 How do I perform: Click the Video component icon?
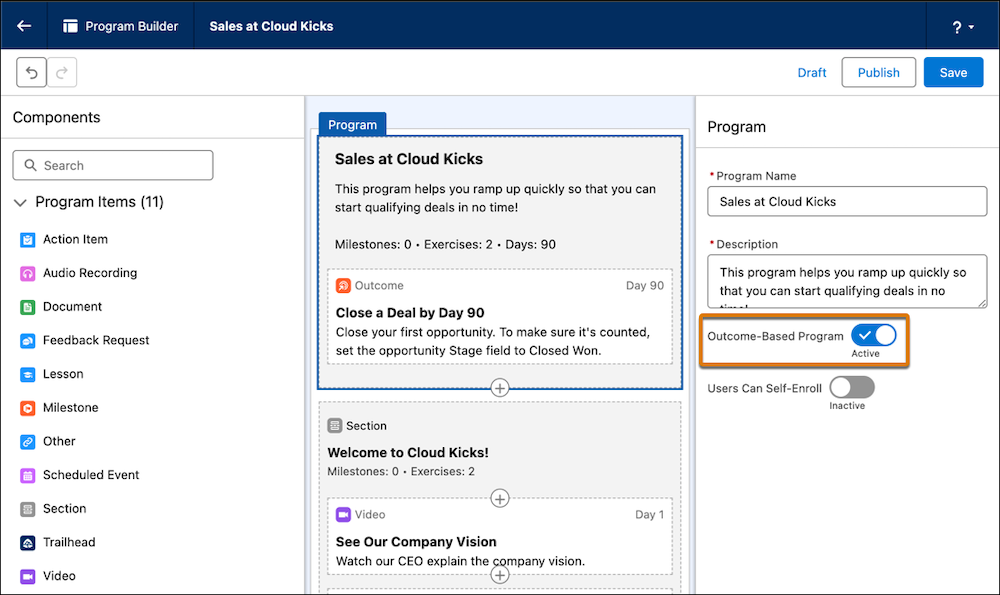point(24,576)
